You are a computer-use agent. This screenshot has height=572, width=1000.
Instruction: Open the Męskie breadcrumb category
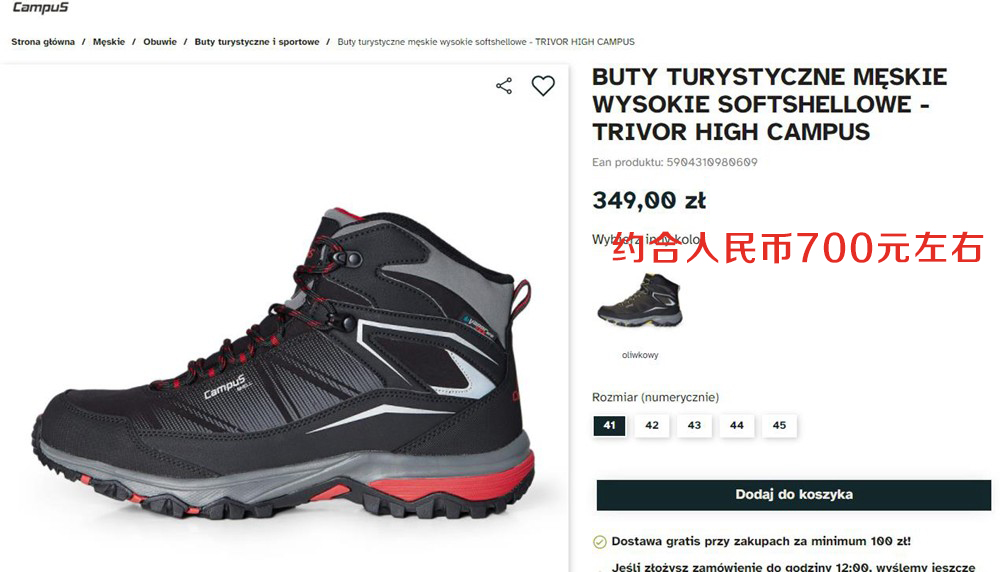click(x=109, y=41)
